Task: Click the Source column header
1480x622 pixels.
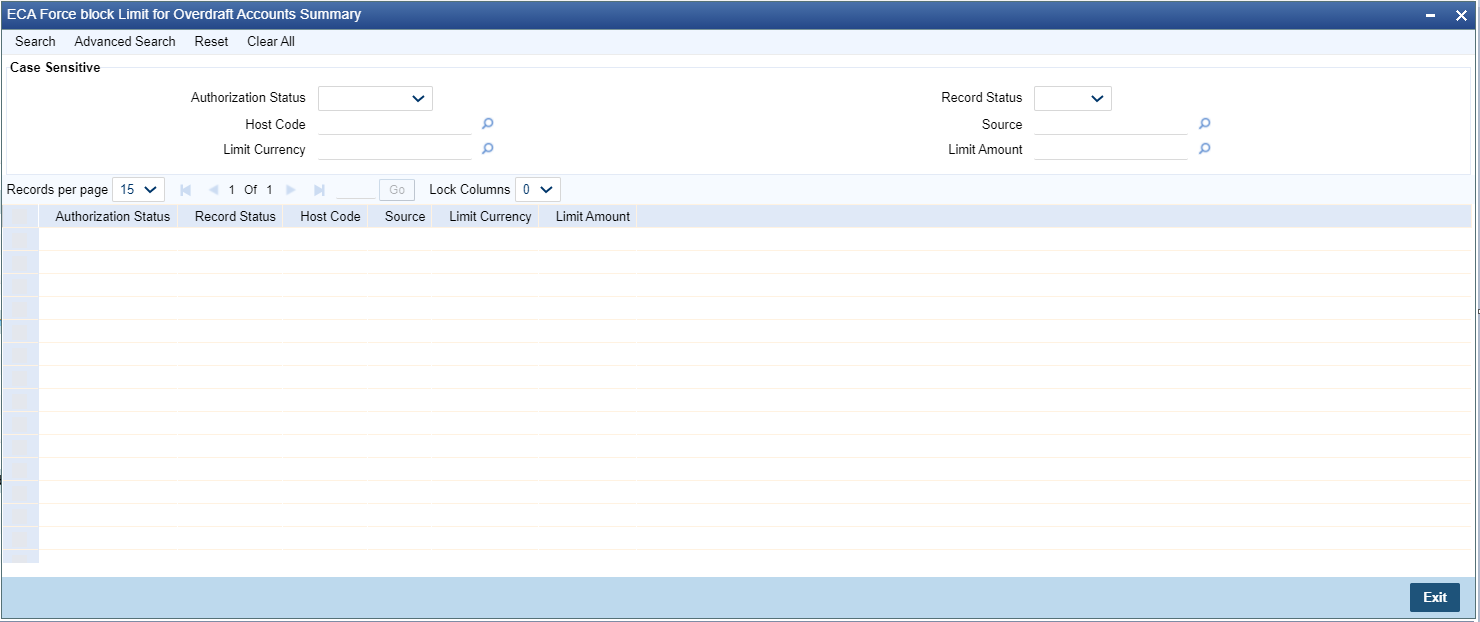Action: pyautogui.click(x=405, y=216)
